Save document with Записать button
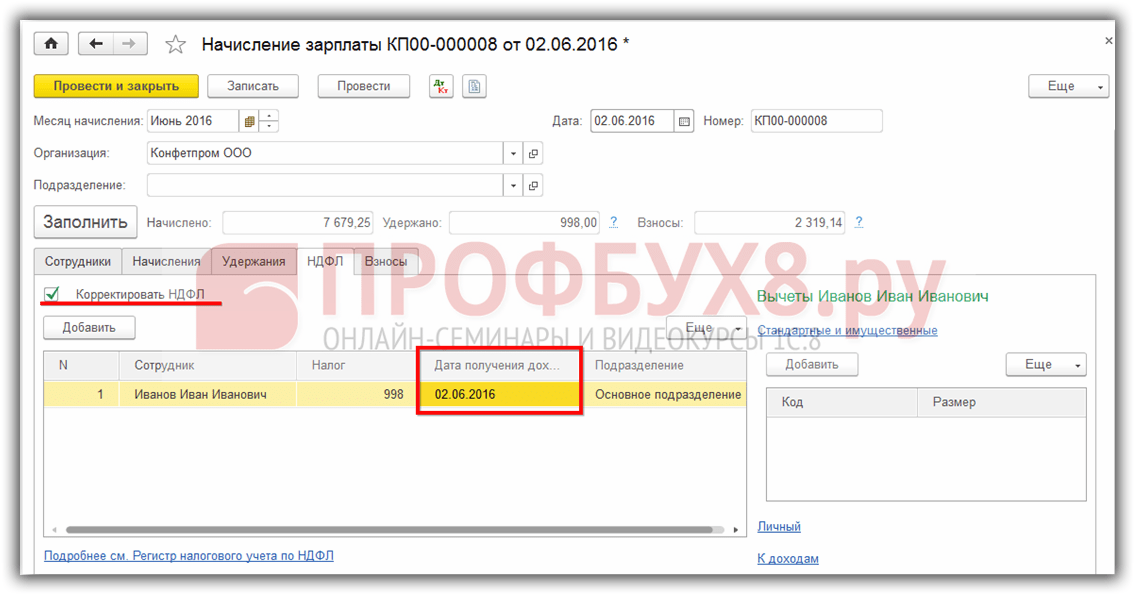Screen dimensions: 1135x595 pos(253,86)
